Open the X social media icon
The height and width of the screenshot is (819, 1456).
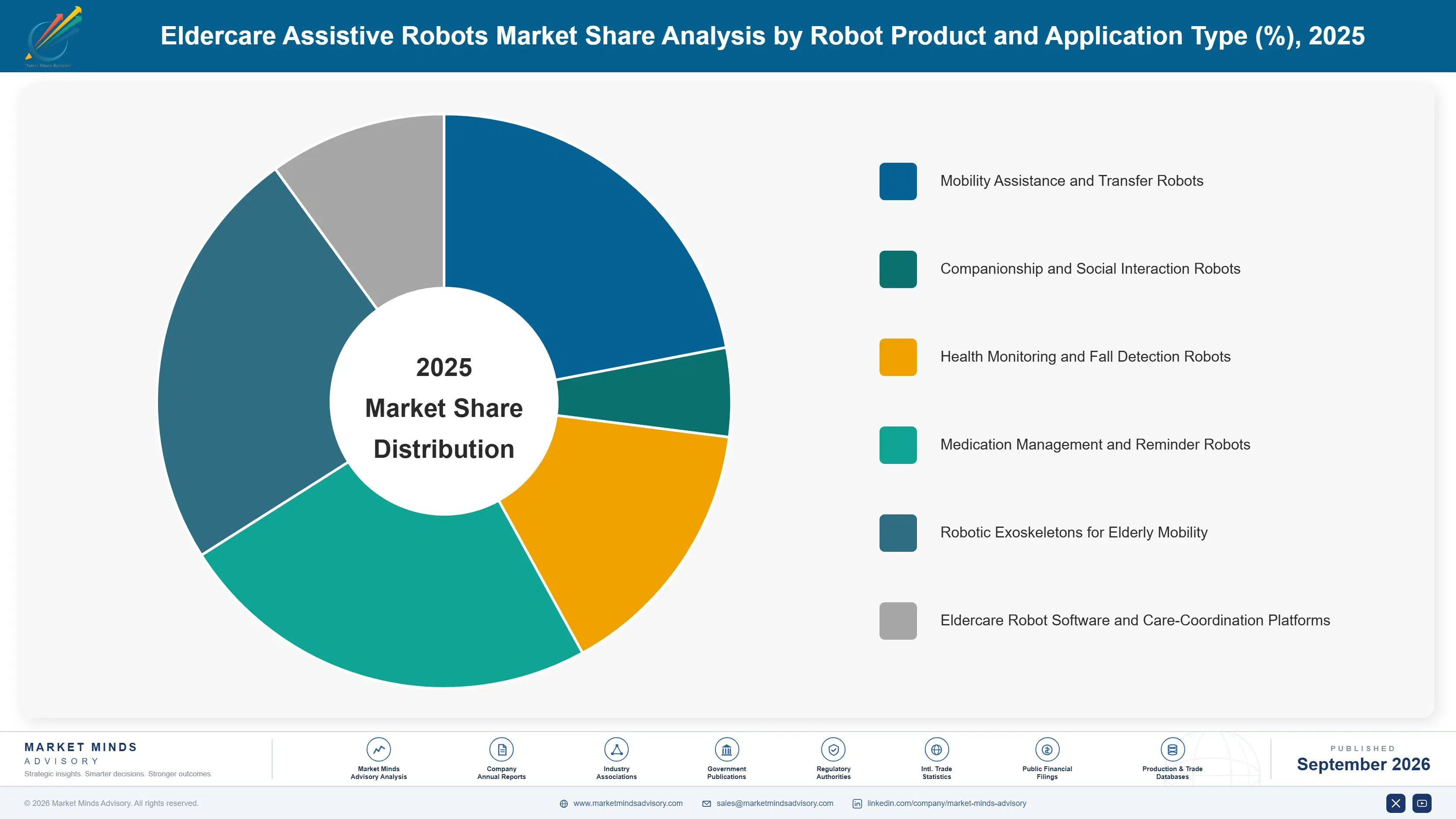coord(1395,803)
